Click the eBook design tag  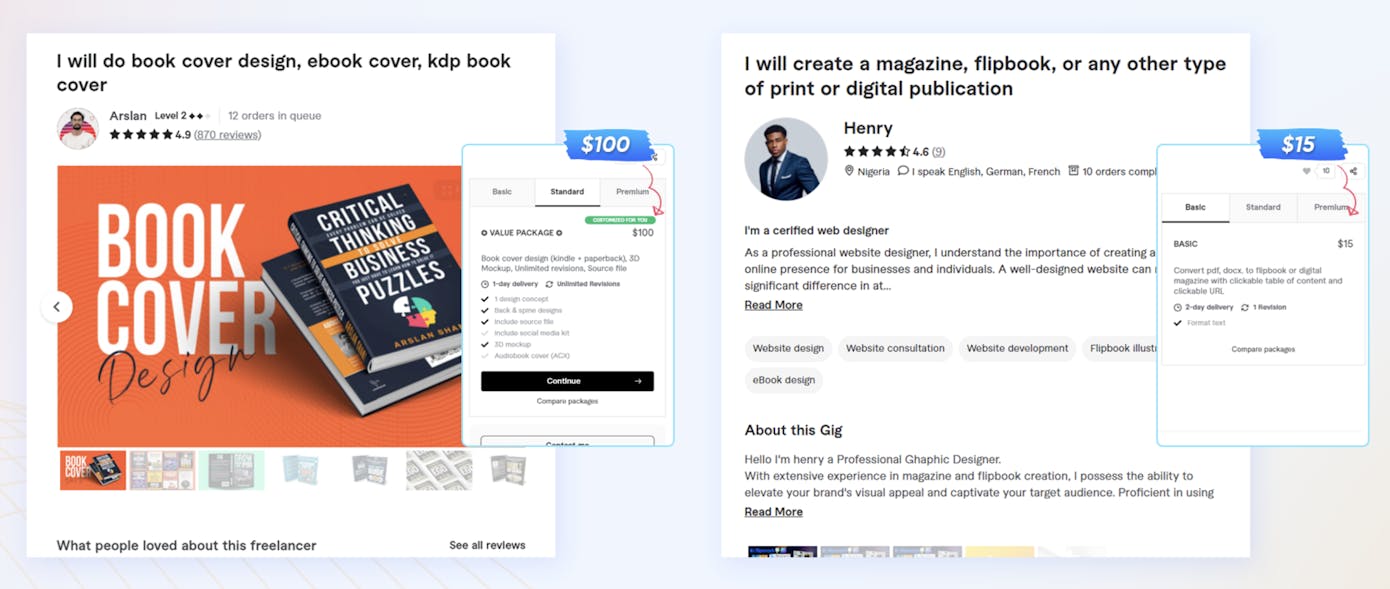pos(784,380)
